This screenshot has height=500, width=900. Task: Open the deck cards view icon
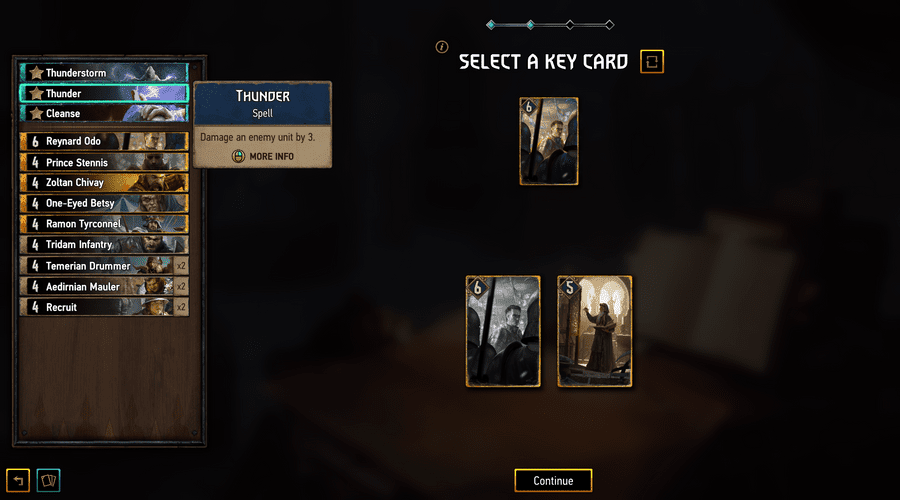(48, 480)
